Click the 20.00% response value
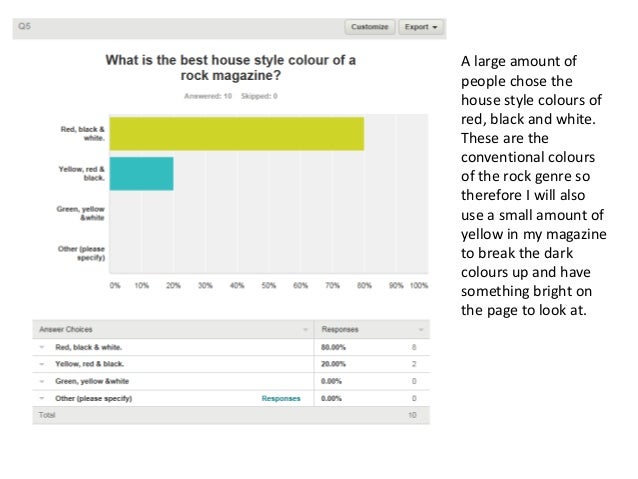 [333, 364]
